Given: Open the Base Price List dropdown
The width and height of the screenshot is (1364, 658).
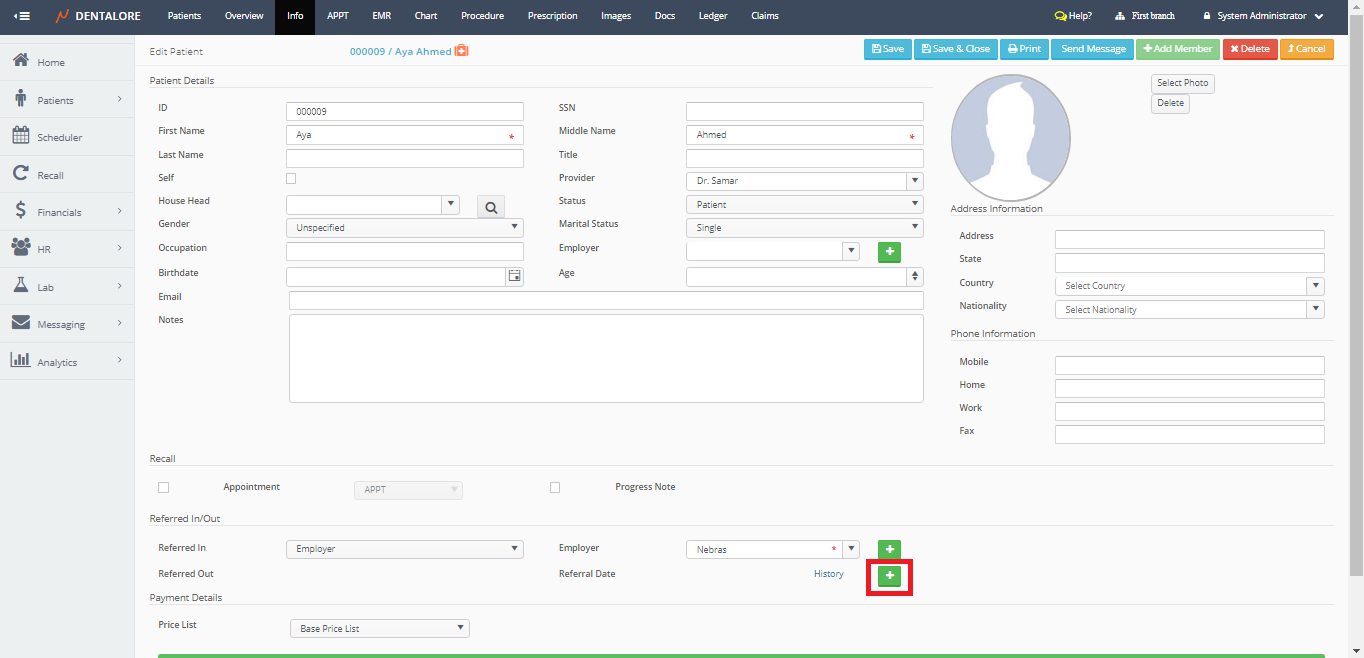Looking at the screenshot, I should 378,628.
